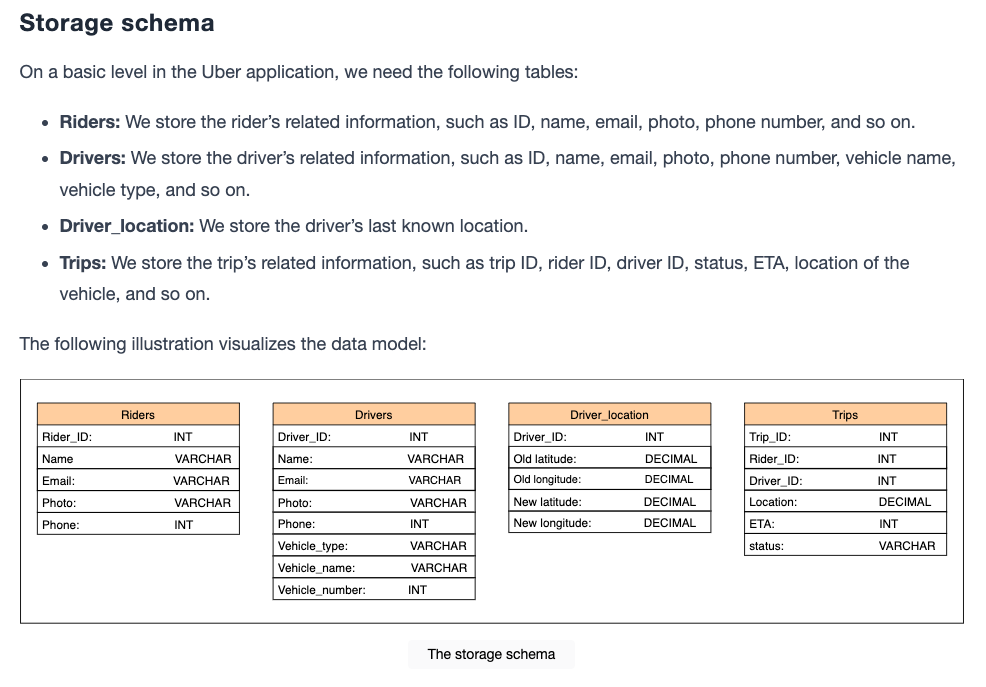
Task: Select the Drivers table header
Action: [374, 414]
